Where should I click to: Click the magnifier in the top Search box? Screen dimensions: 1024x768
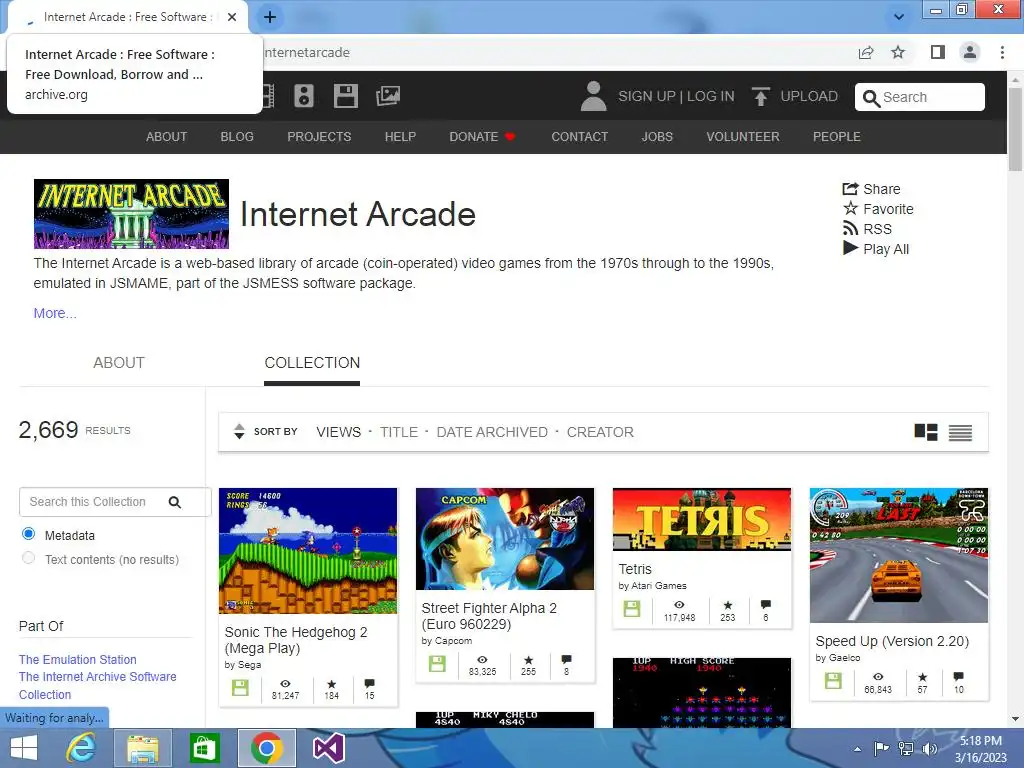point(871,98)
